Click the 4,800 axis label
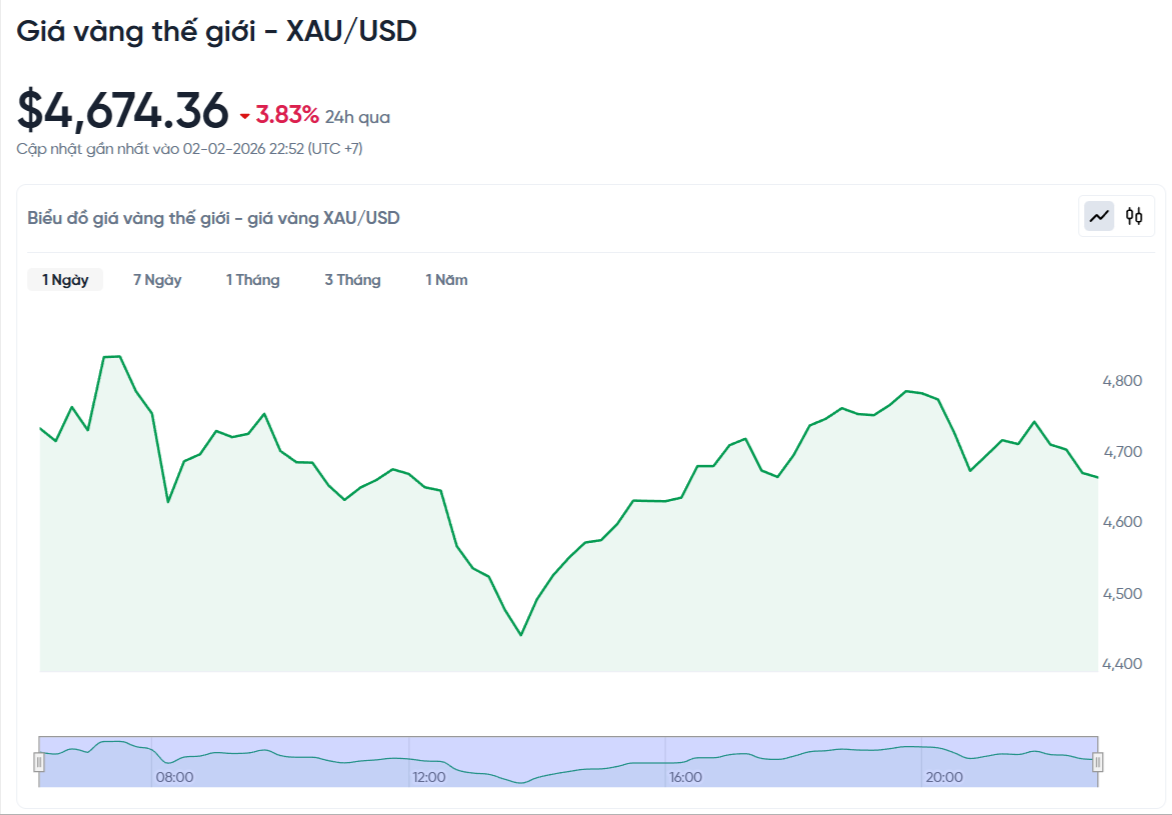This screenshot has width=1172, height=815. [1123, 381]
